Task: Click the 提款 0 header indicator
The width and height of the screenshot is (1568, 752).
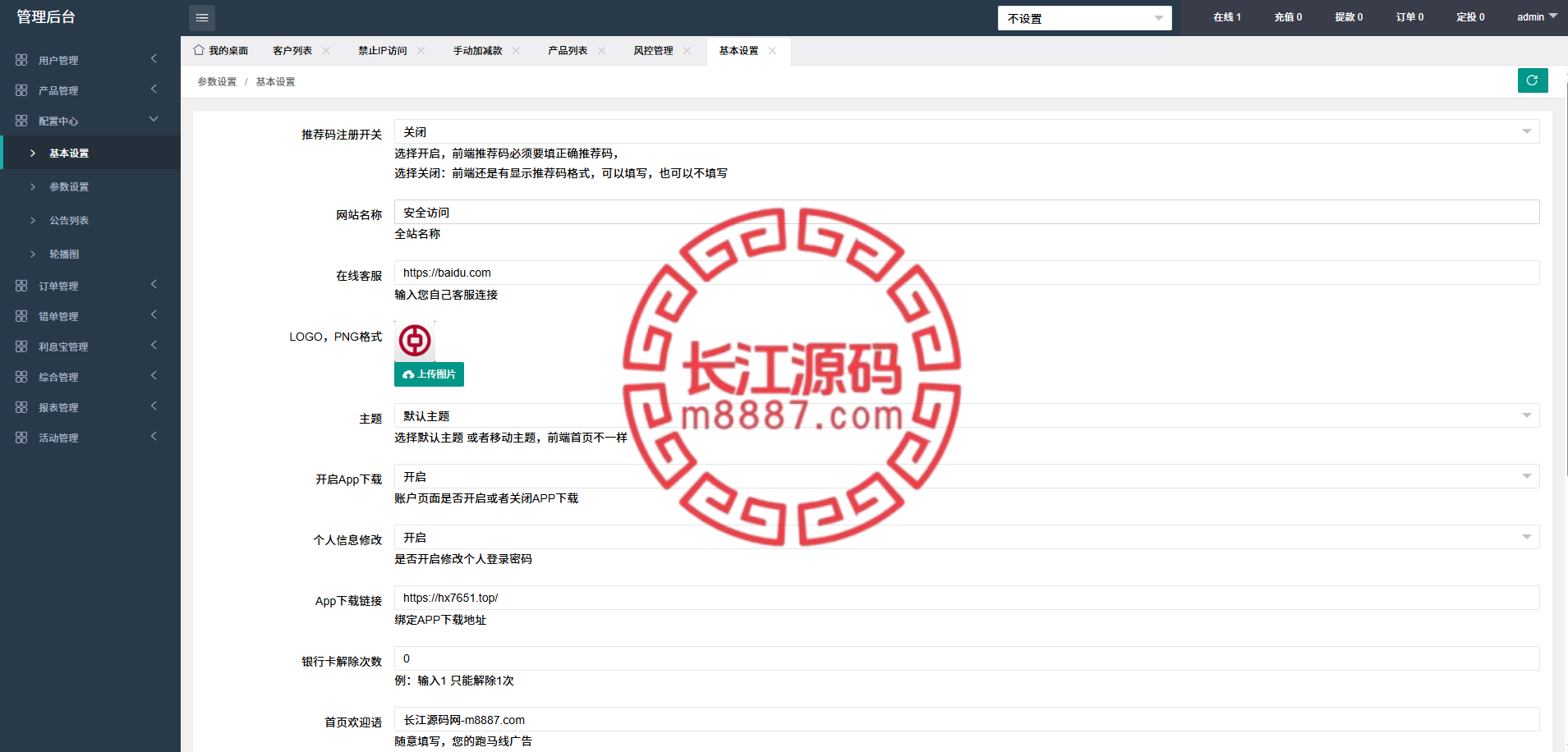Action: (x=1349, y=17)
